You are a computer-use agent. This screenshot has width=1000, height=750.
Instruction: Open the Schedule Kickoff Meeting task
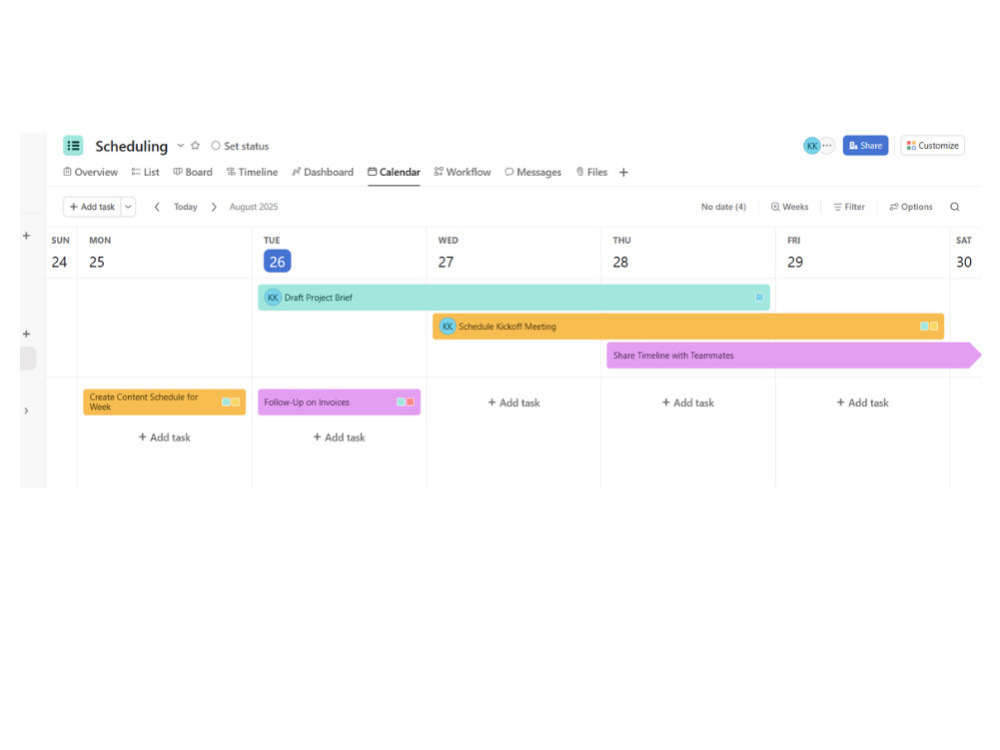[688, 327]
